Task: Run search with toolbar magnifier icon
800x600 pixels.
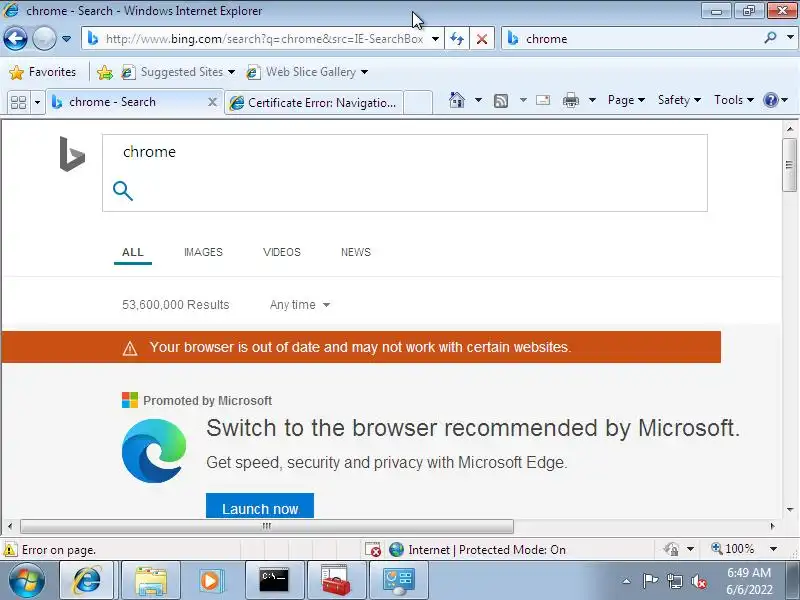Action: click(x=770, y=38)
